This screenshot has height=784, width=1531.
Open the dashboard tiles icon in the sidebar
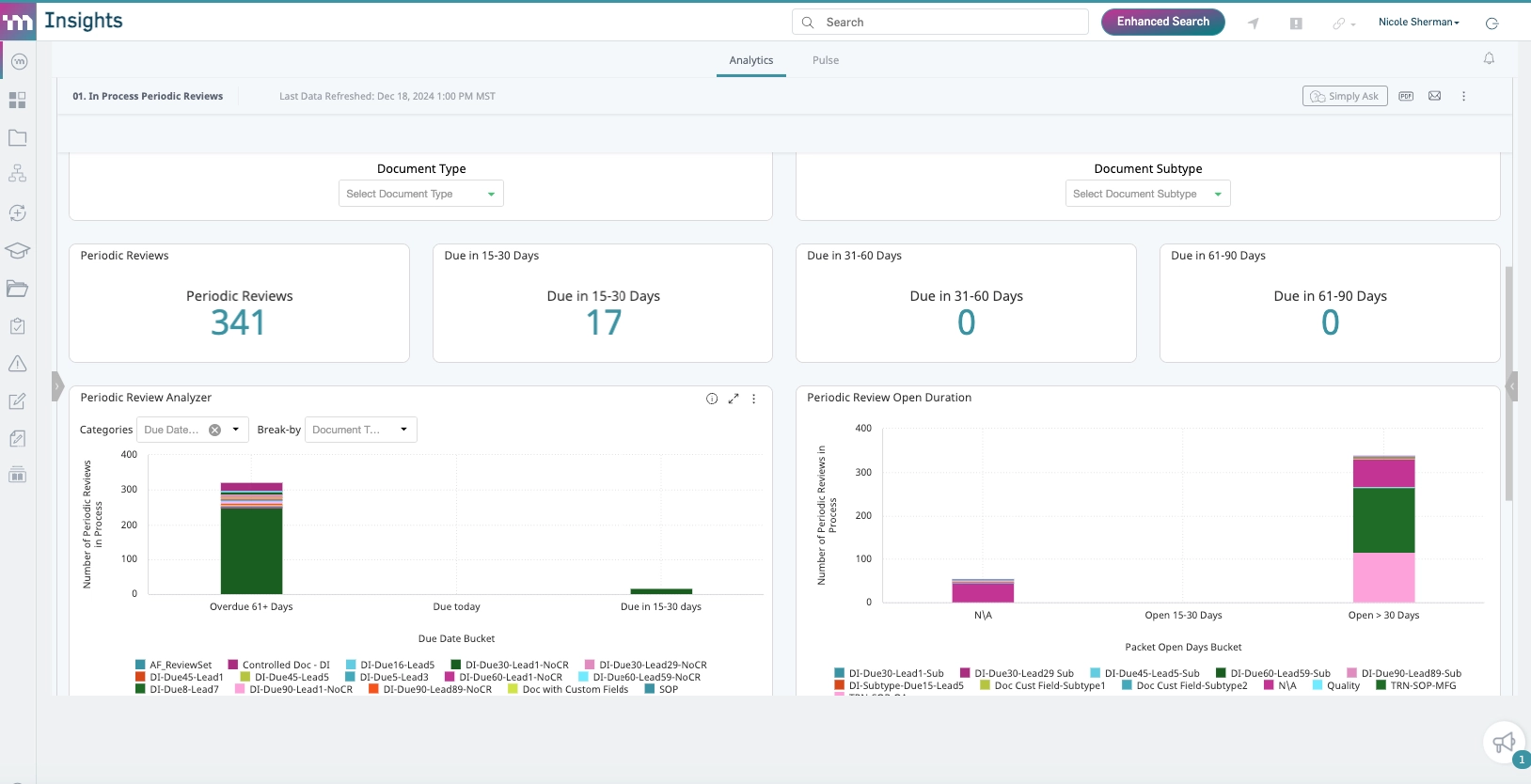point(17,100)
